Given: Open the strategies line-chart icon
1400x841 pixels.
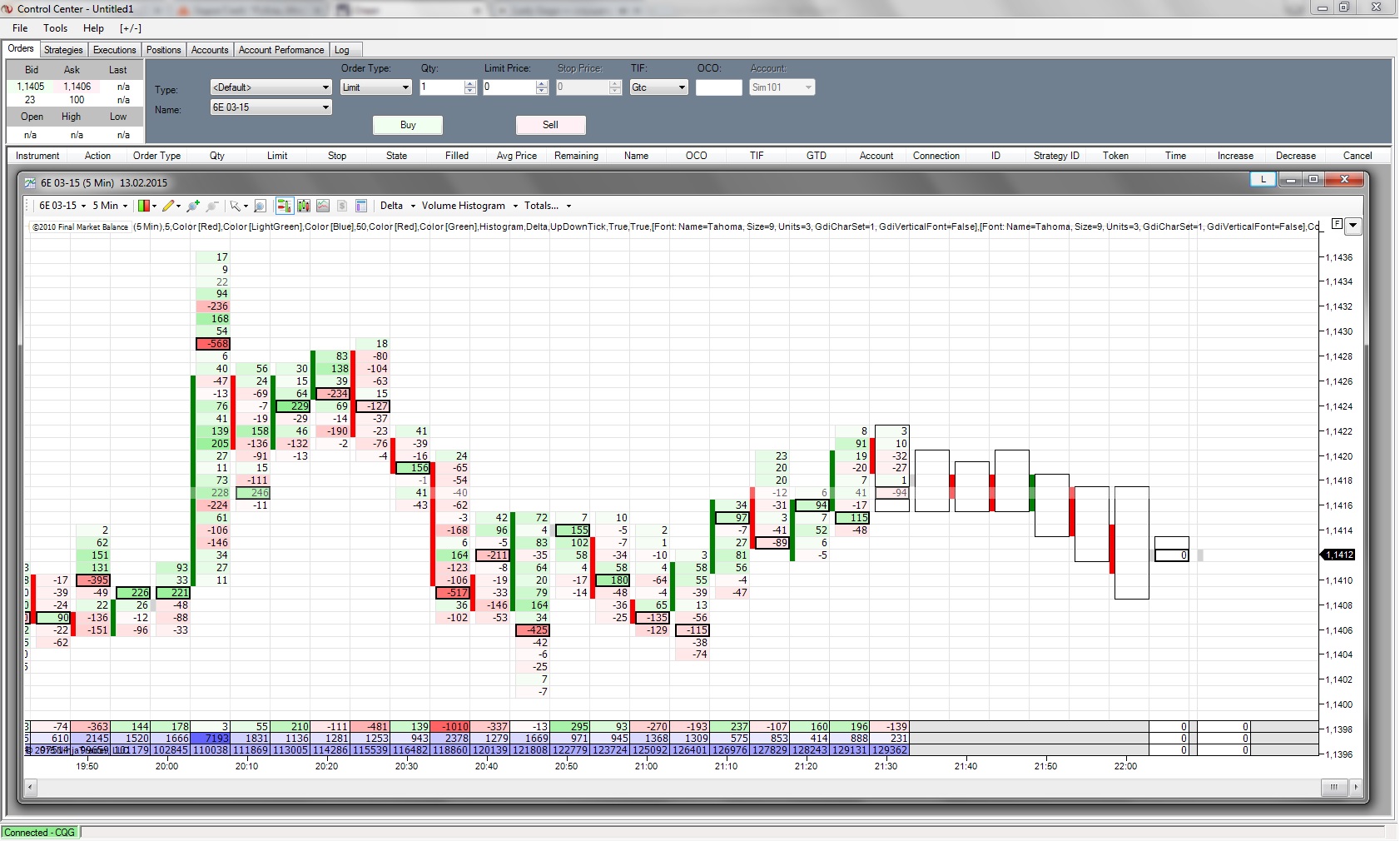Looking at the screenshot, I should click(323, 206).
